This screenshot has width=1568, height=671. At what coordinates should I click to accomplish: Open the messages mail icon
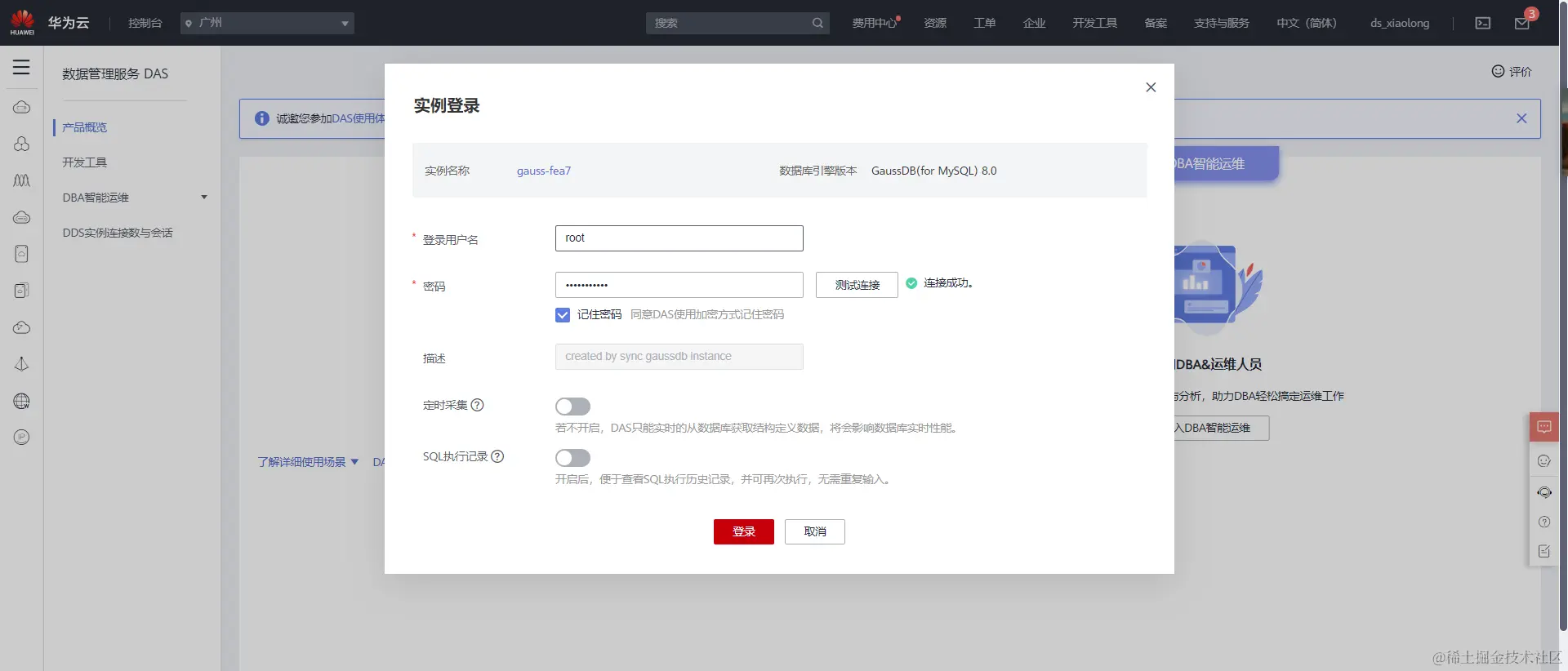pos(1522,23)
